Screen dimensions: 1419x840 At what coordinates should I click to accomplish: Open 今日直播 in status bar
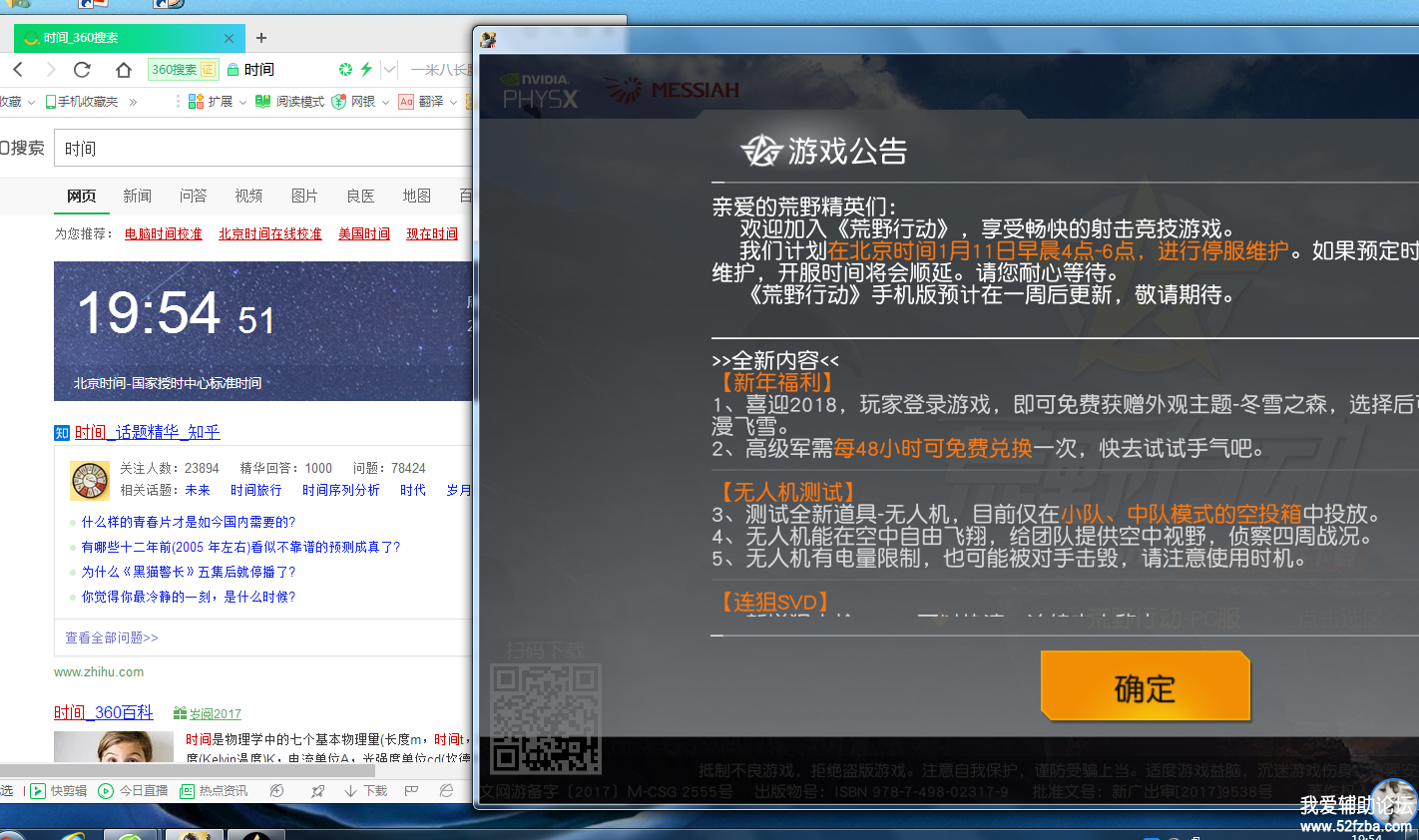tap(133, 790)
